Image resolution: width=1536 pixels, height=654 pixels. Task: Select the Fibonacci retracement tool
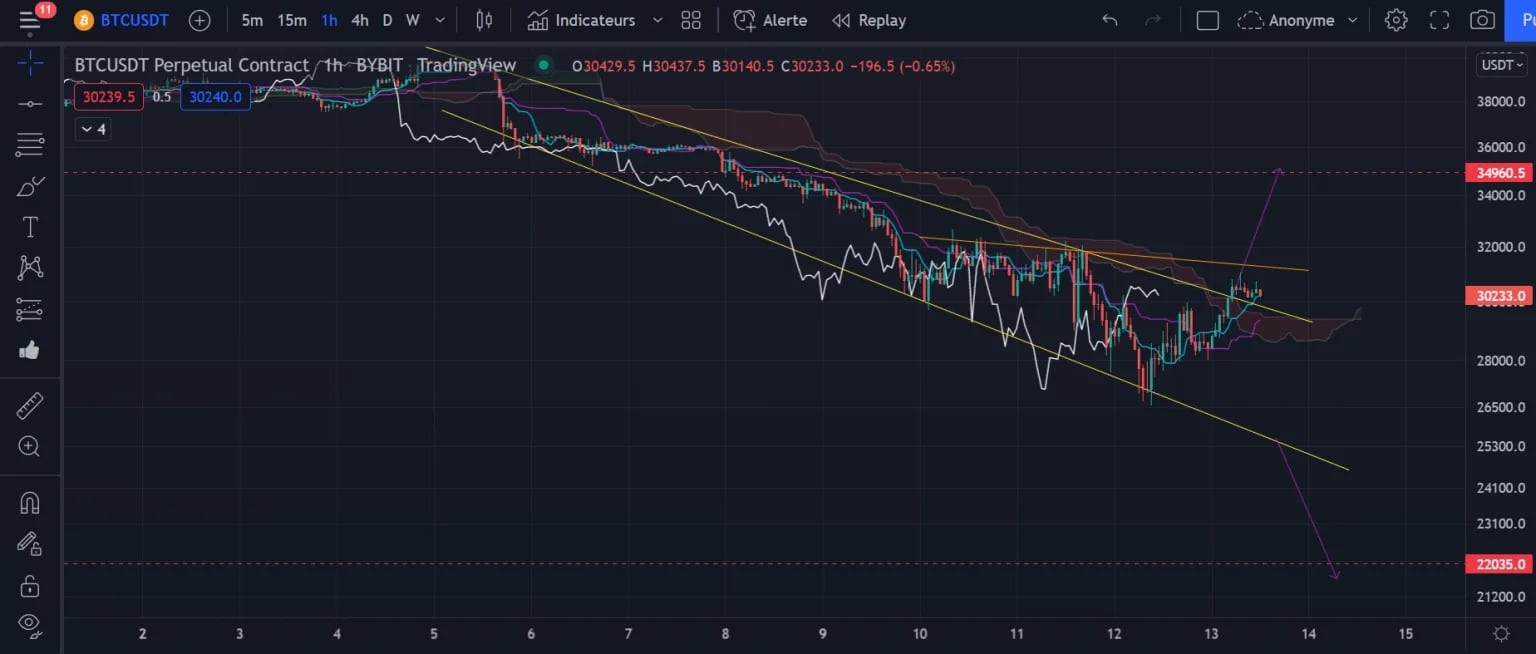coord(30,145)
